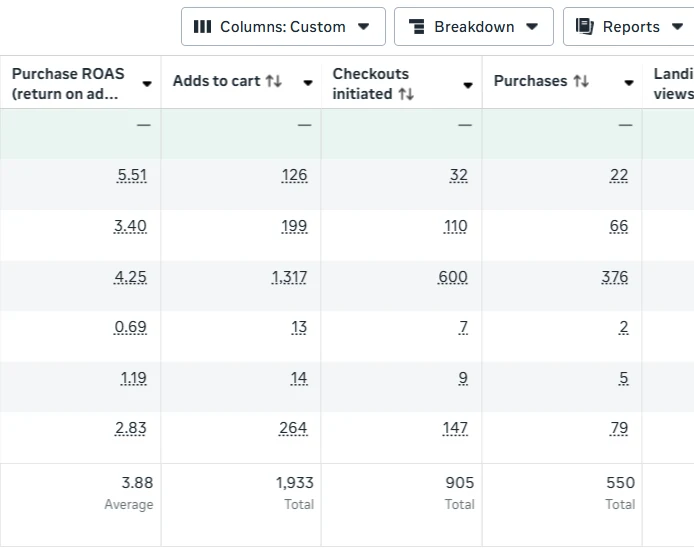694x548 pixels.
Task: Click ROAS value 4.25
Action: (x=130, y=277)
